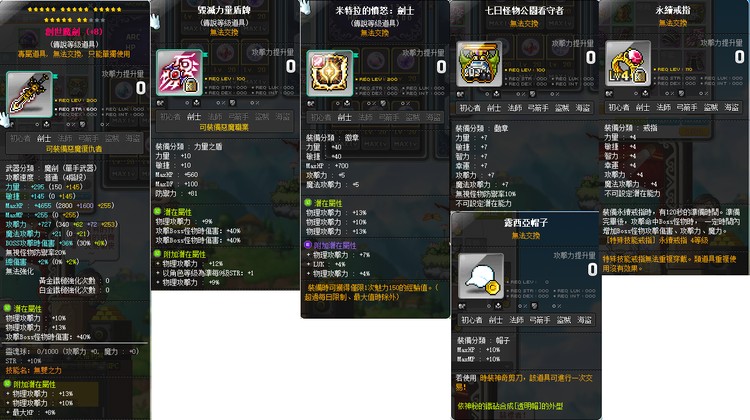Click the 創世魔劍 (+8) item title
Screen dimensions: 750x420
click(74, 32)
